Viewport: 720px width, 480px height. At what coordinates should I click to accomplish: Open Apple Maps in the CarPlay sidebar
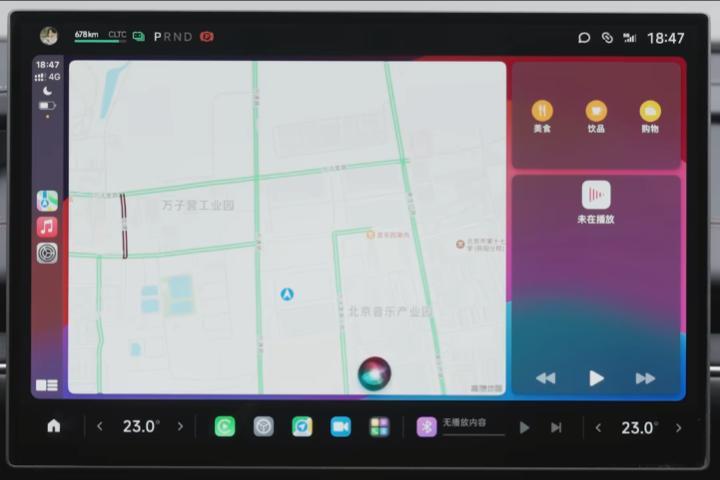click(47, 201)
